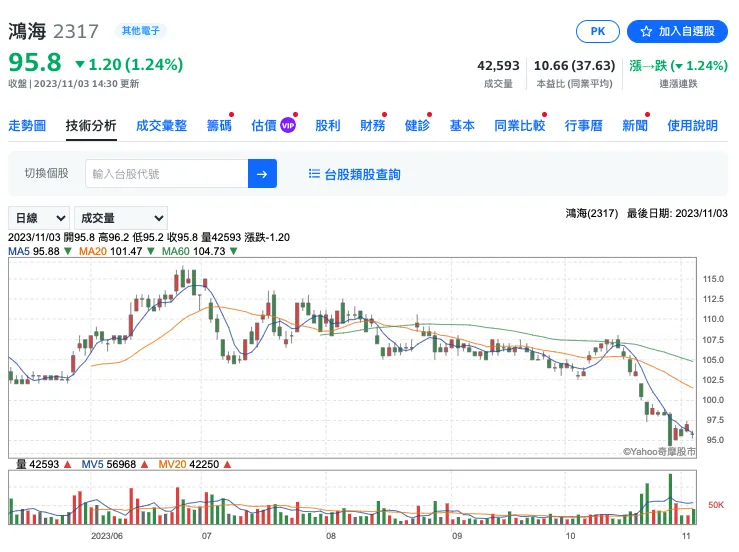
Task: Click the purple VIP badge icon
Action: (x=287, y=125)
